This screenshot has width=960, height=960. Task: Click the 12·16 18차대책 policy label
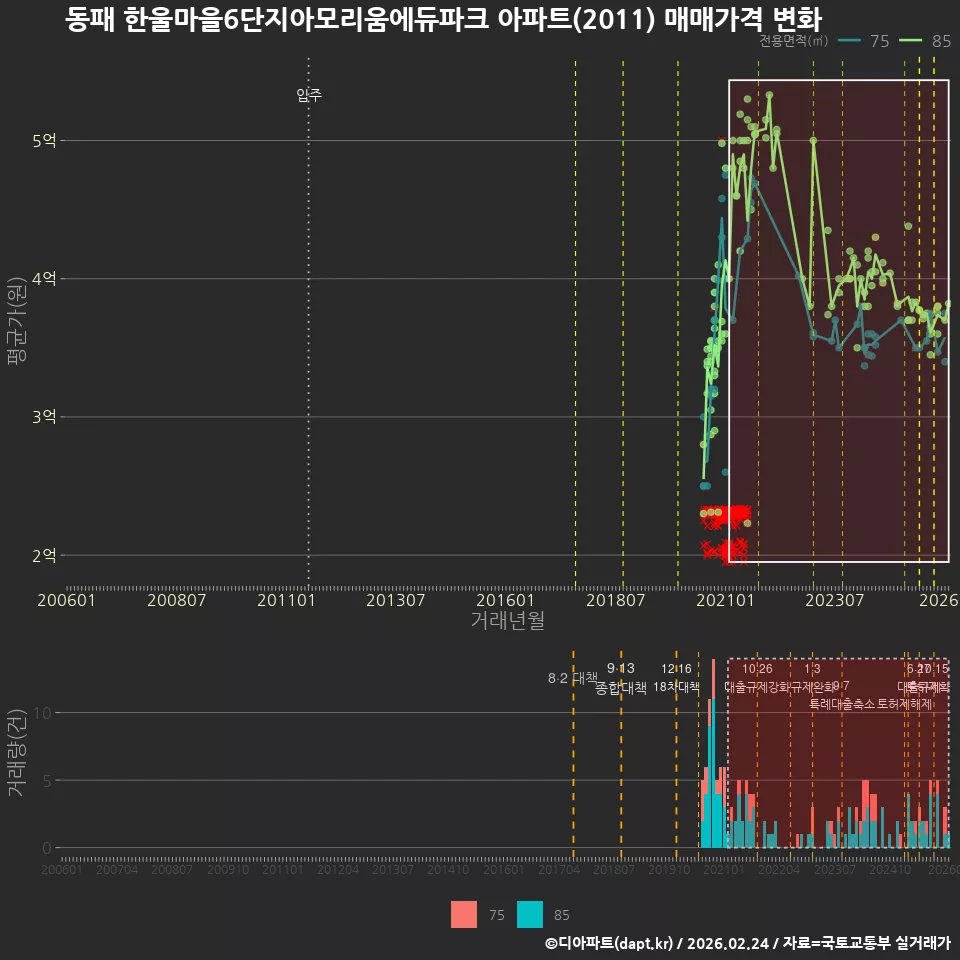[x=676, y=678]
